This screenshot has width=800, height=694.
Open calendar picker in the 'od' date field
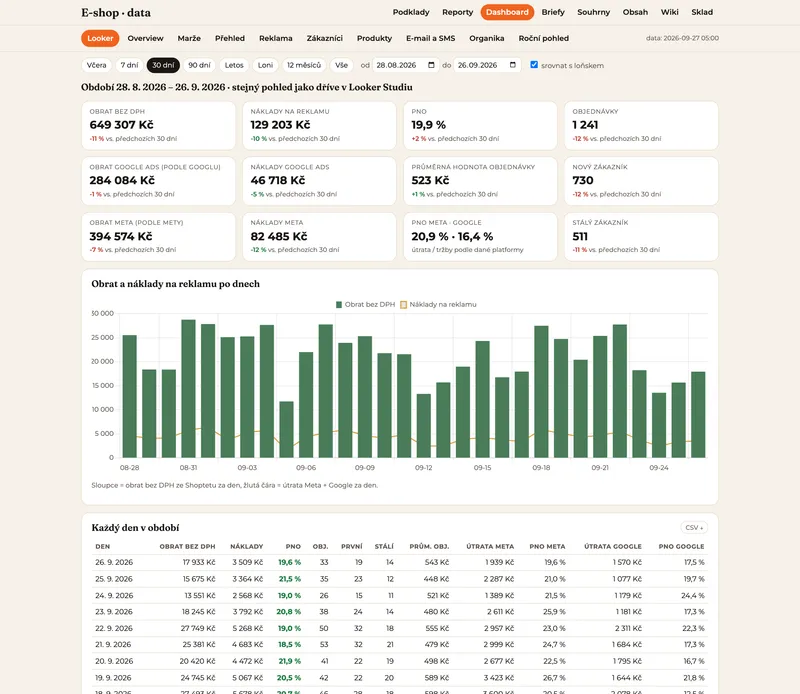tap(431, 65)
